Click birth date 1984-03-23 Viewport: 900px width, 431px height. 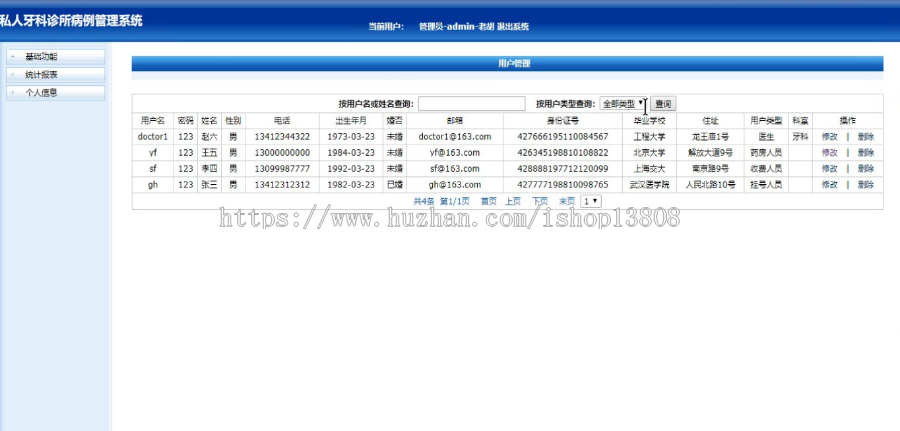351,153
